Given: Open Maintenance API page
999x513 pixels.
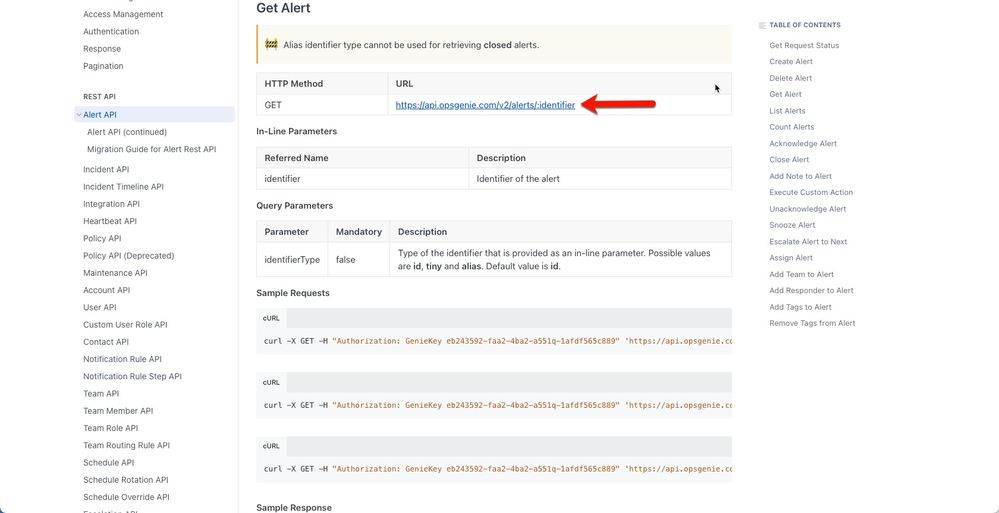Looking at the screenshot, I should pyautogui.click(x=115, y=273).
